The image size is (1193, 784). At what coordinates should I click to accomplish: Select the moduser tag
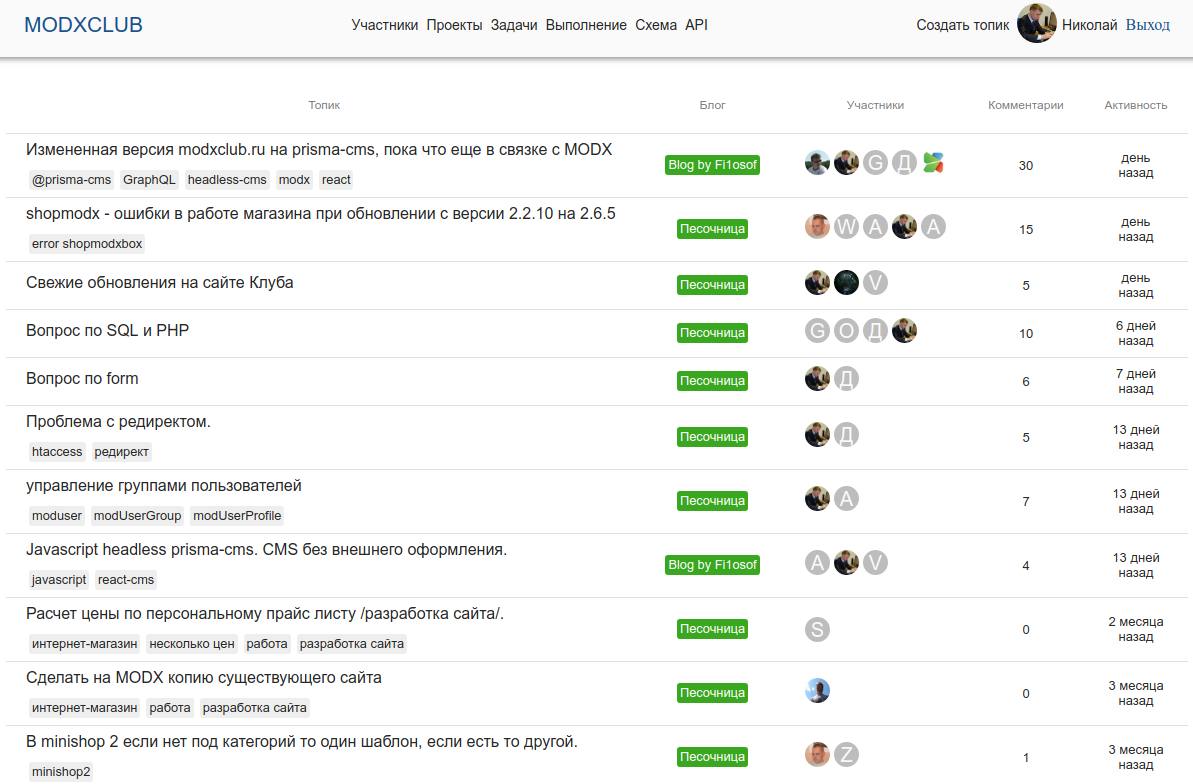[56, 516]
